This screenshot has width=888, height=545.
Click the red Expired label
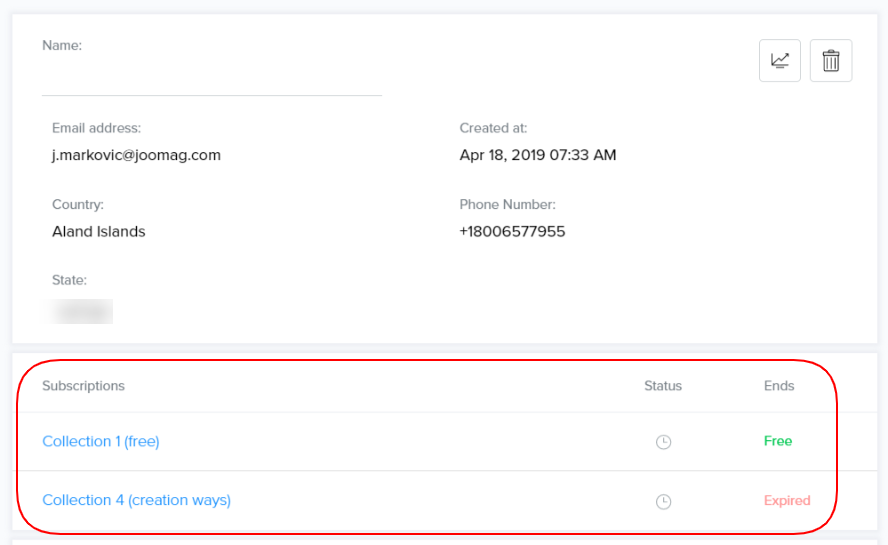click(787, 500)
